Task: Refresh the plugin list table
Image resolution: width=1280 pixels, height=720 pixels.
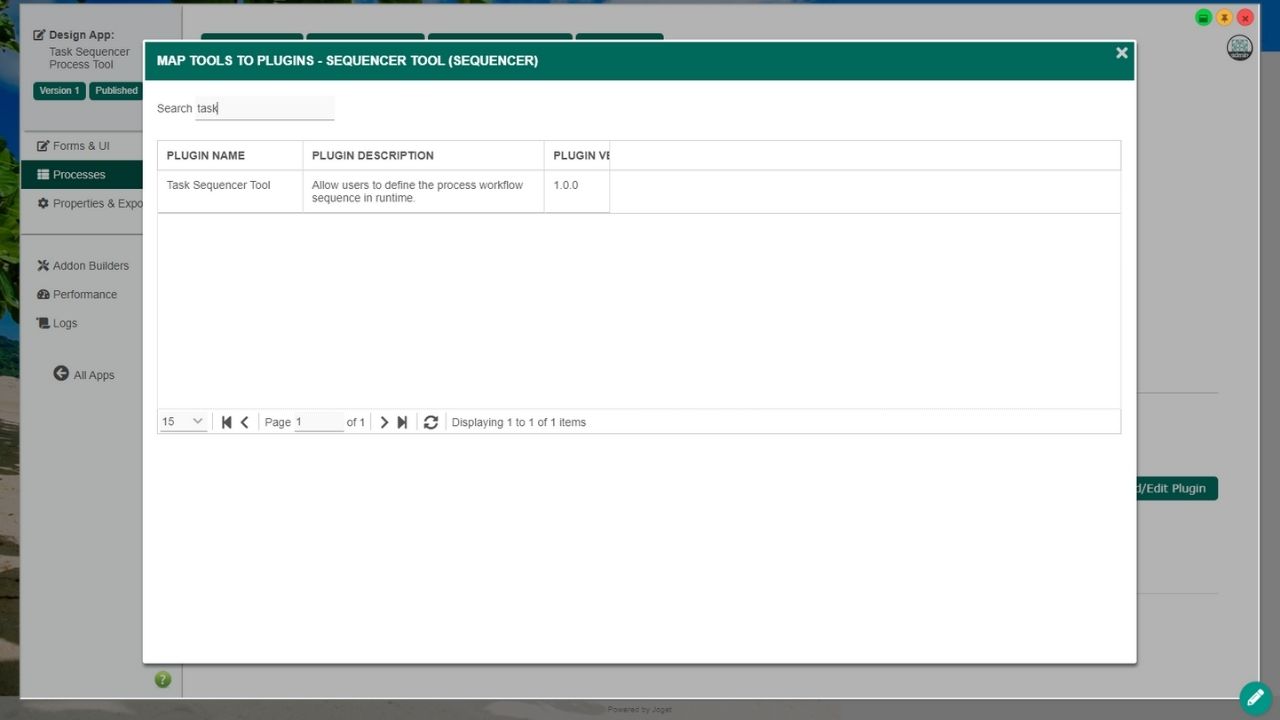Action: (x=431, y=422)
